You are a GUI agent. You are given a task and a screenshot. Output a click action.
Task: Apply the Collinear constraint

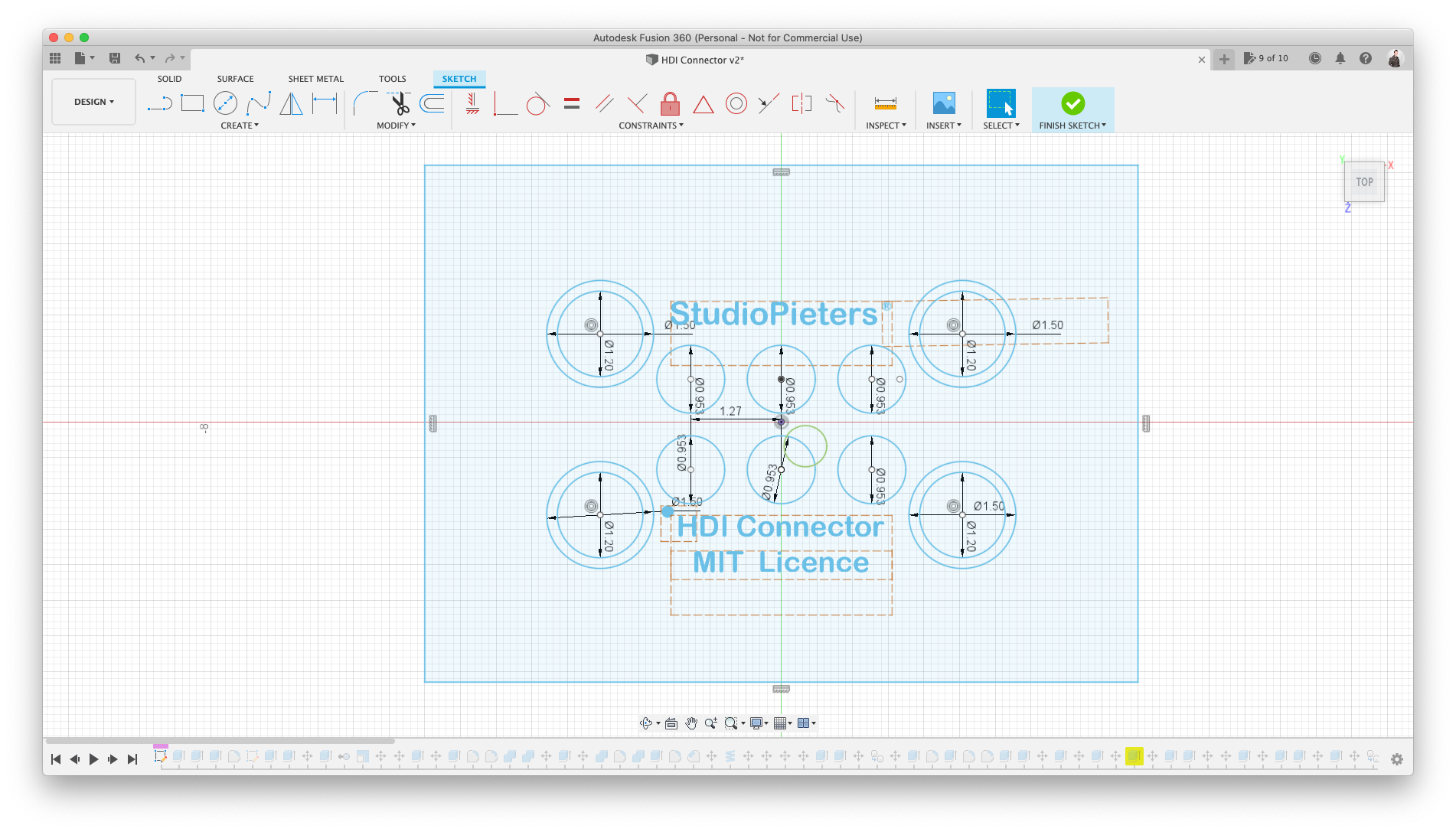pyautogui.click(x=769, y=103)
